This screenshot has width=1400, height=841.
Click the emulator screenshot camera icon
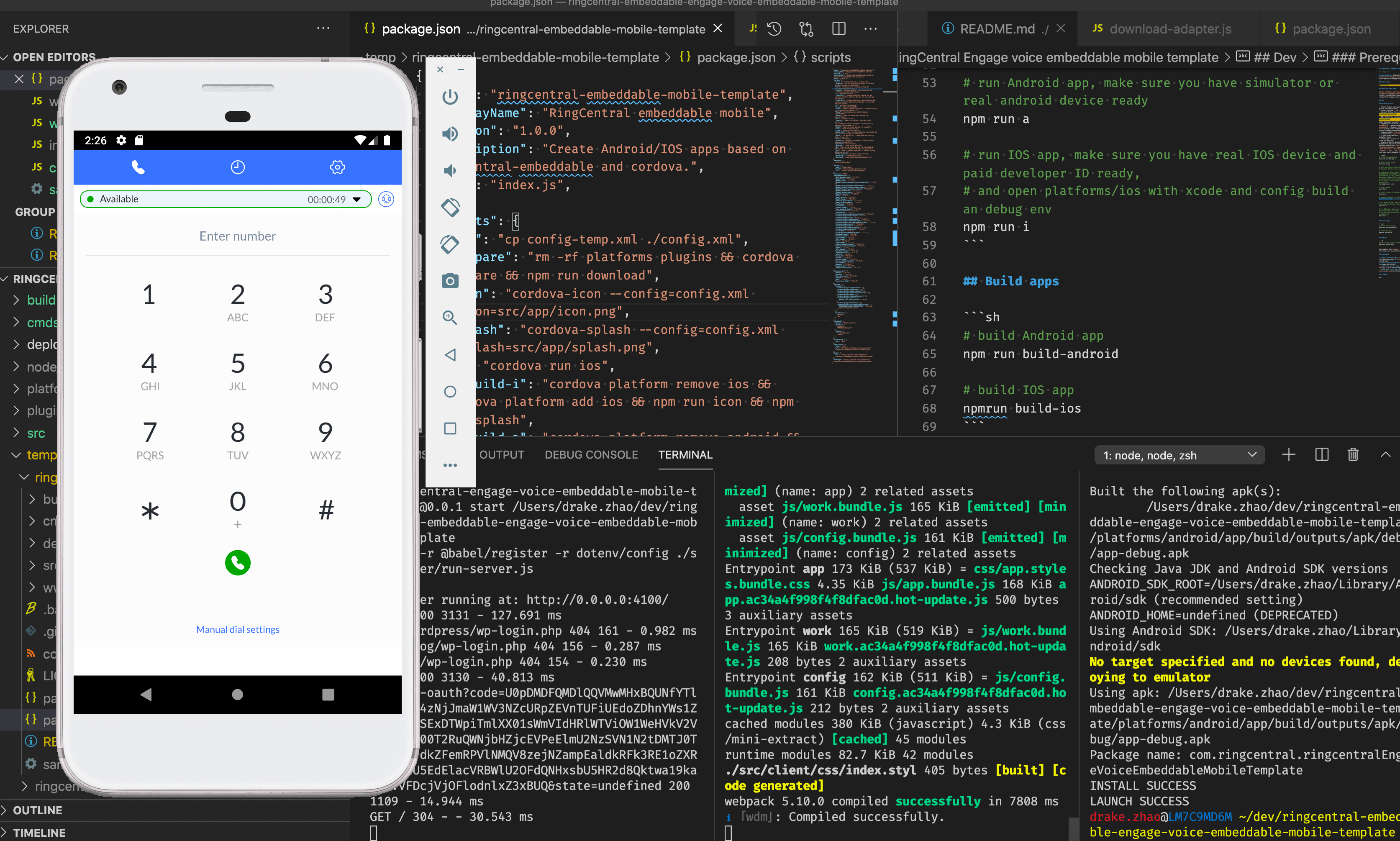(450, 280)
